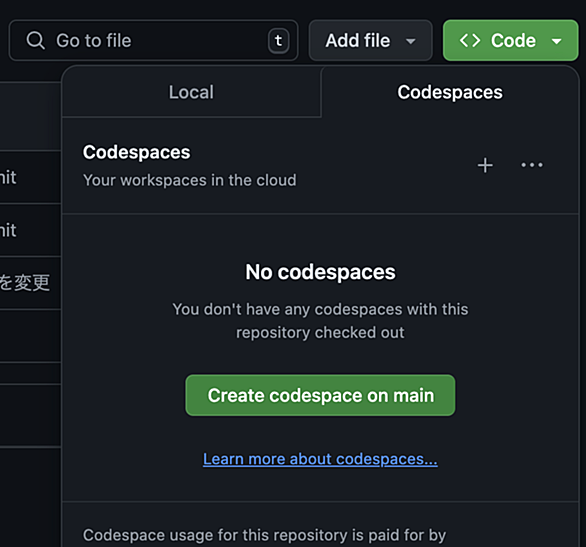This screenshot has height=547, width=586.
Task: Click the Codespace usage paid for by text
Action: (x=264, y=535)
